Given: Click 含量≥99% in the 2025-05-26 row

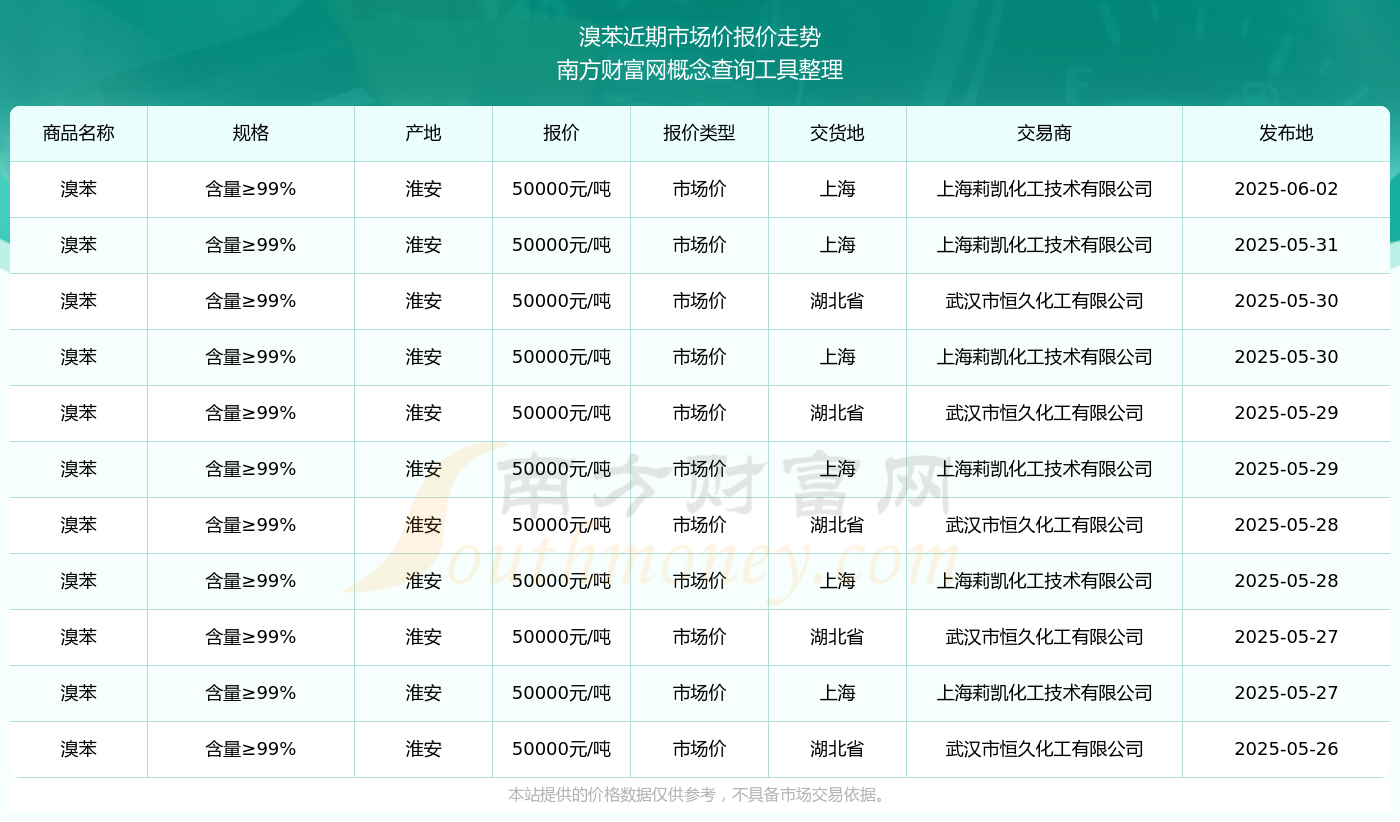Looking at the screenshot, I should point(251,749).
